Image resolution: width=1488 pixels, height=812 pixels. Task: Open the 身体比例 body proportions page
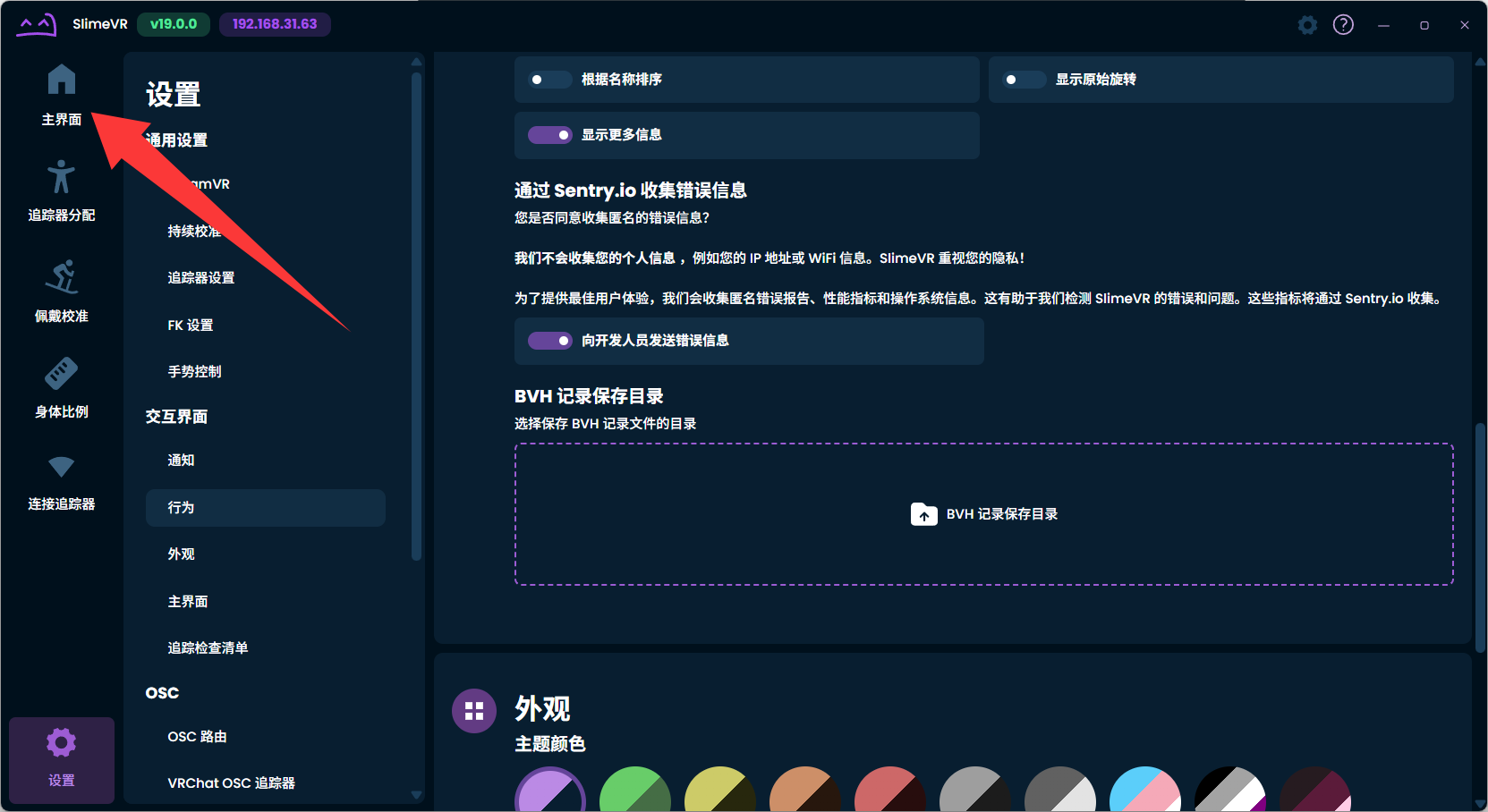[62, 388]
